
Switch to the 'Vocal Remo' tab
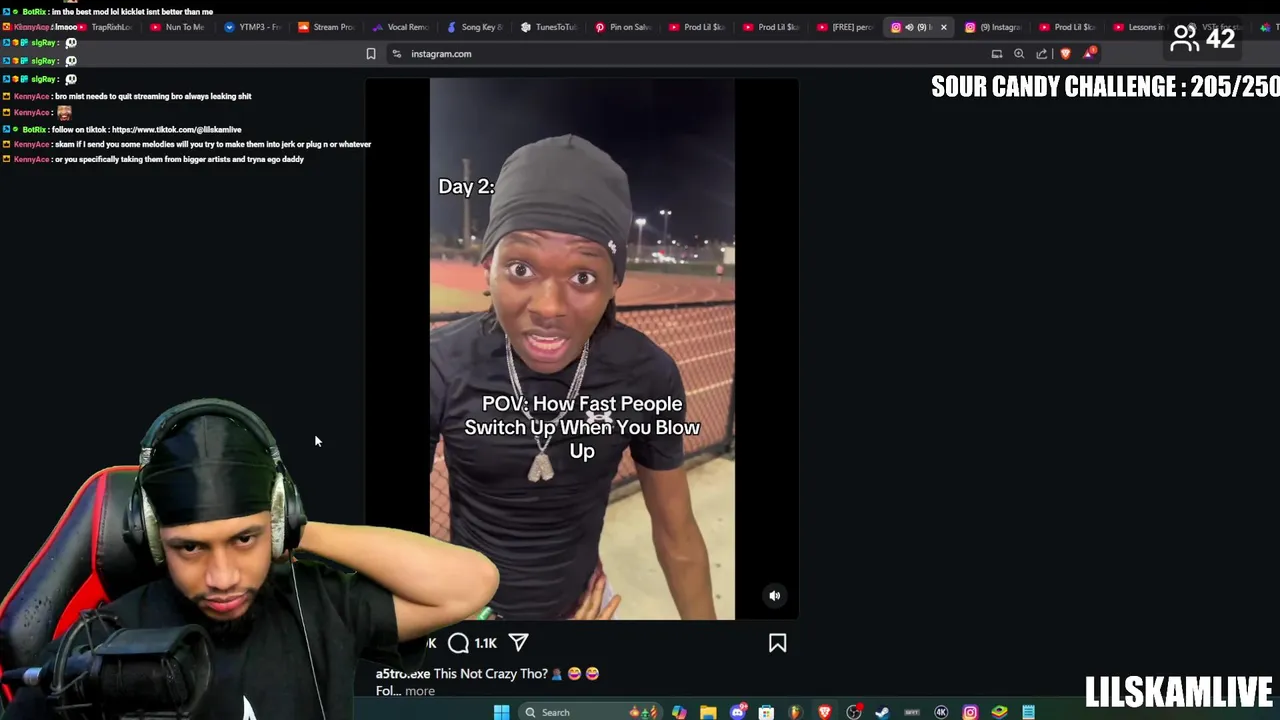point(401,27)
